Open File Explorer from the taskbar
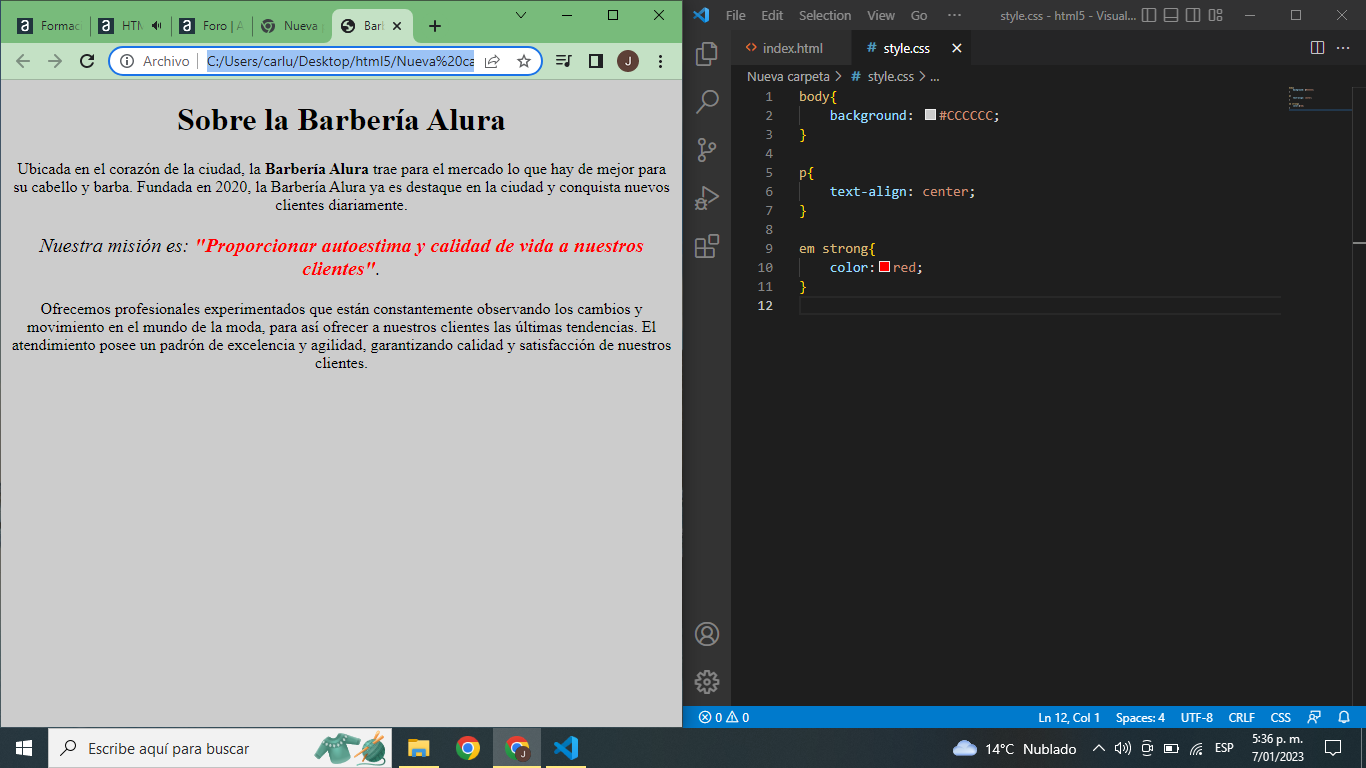The width and height of the screenshot is (1366, 768). point(418,748)
